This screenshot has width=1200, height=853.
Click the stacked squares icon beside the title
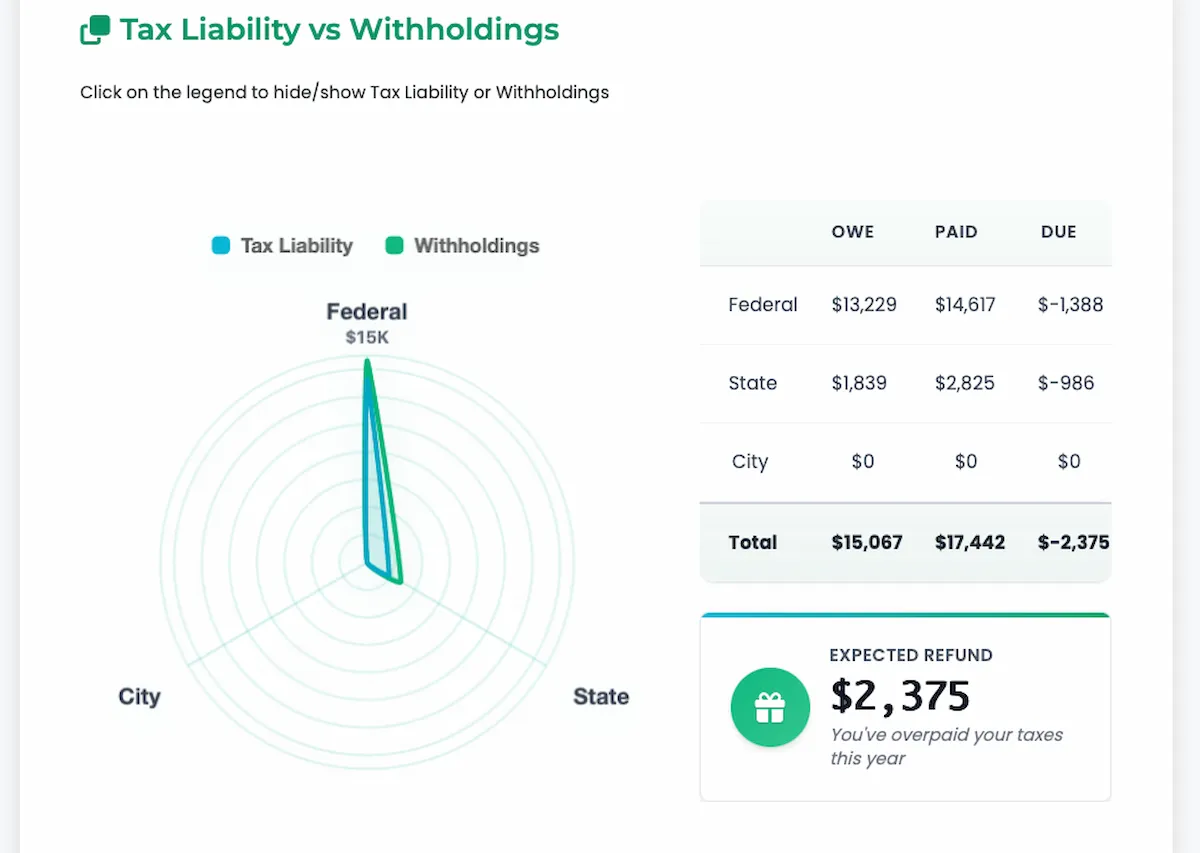(x=95, y=31)
